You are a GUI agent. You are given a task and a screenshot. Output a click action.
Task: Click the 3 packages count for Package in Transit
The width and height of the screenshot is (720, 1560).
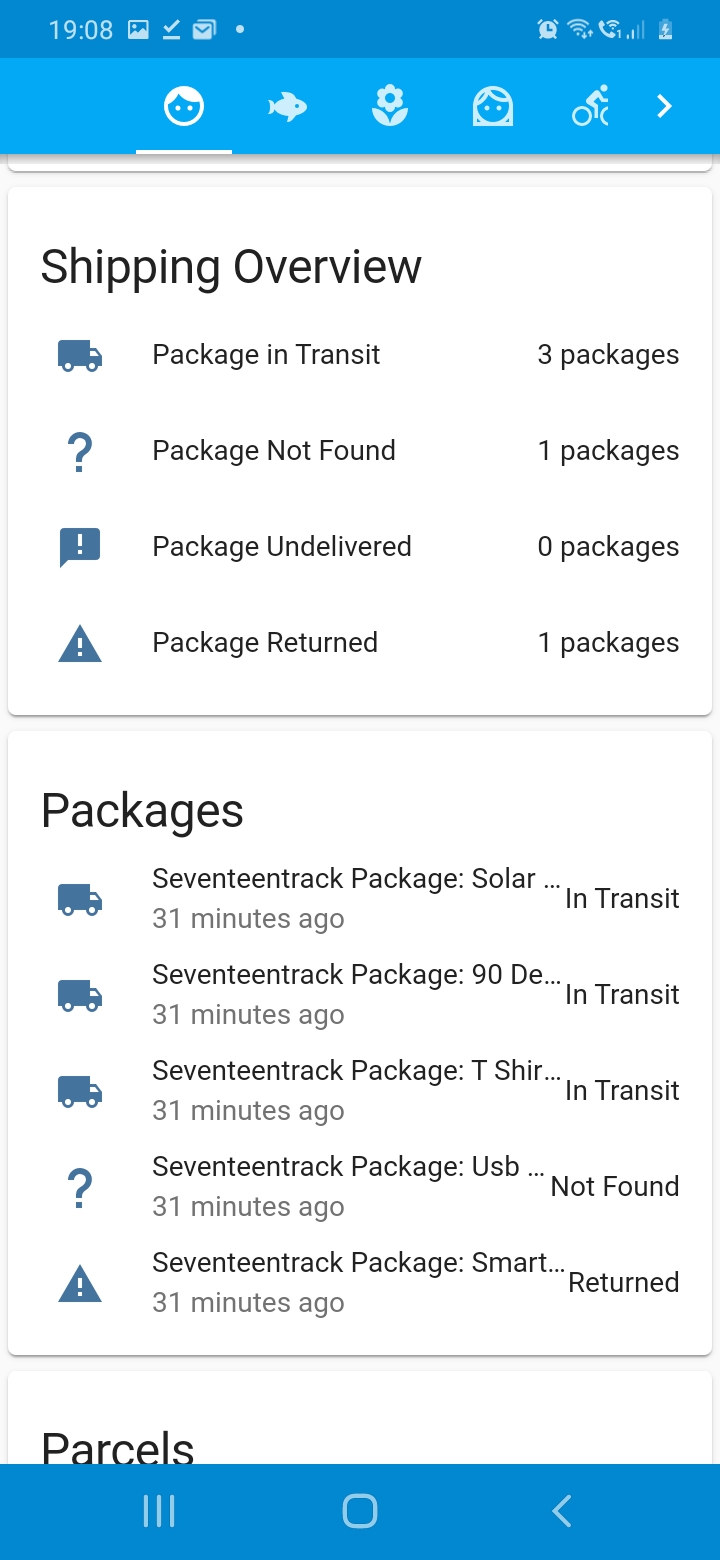click(608, 355)
